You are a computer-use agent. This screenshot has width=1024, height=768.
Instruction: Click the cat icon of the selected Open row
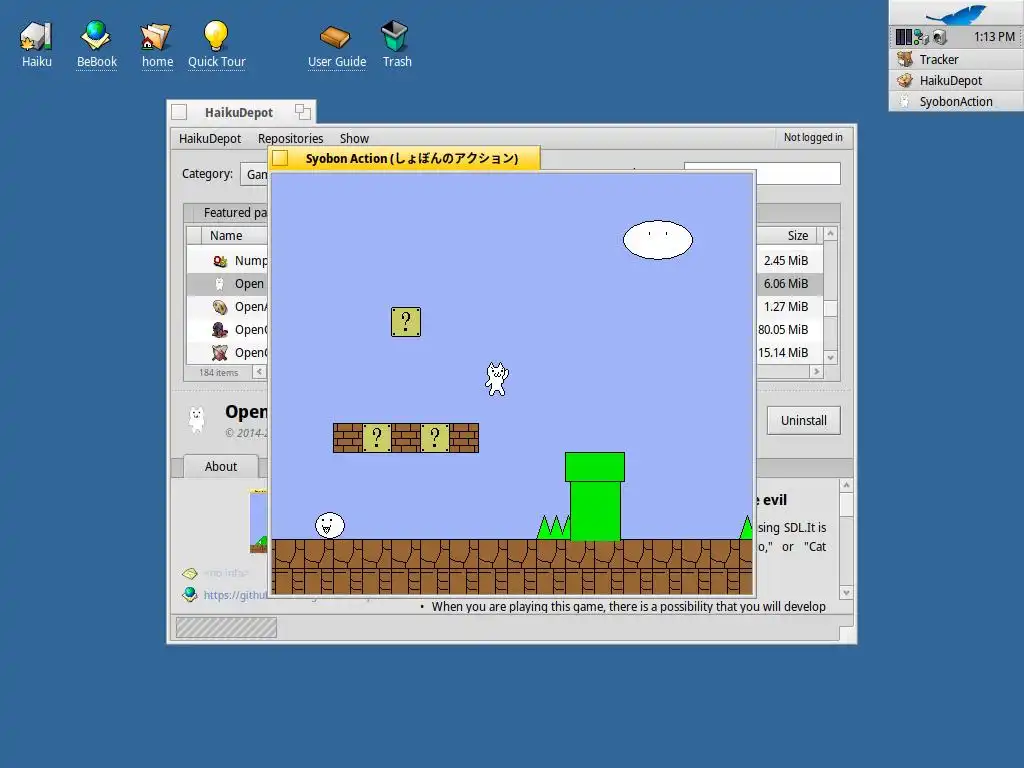coord(219,283)
